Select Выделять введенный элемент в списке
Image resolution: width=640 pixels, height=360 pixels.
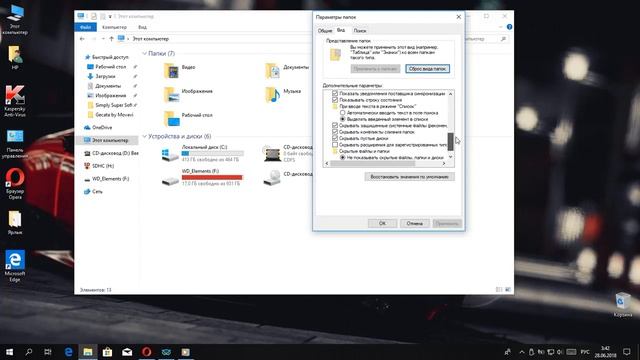(x=342, y=119)
